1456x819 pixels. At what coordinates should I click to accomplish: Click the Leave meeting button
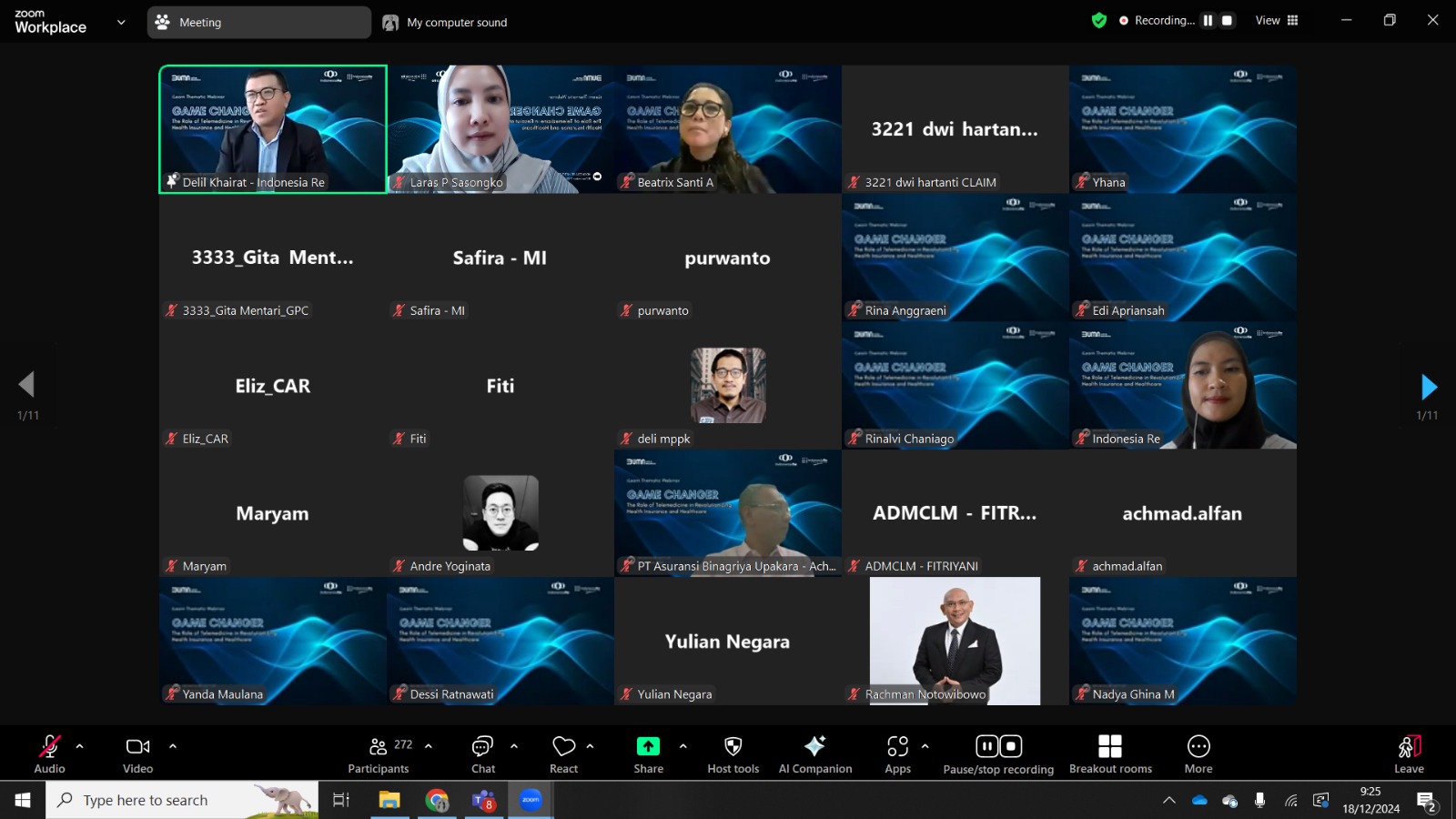point(1409,755)
